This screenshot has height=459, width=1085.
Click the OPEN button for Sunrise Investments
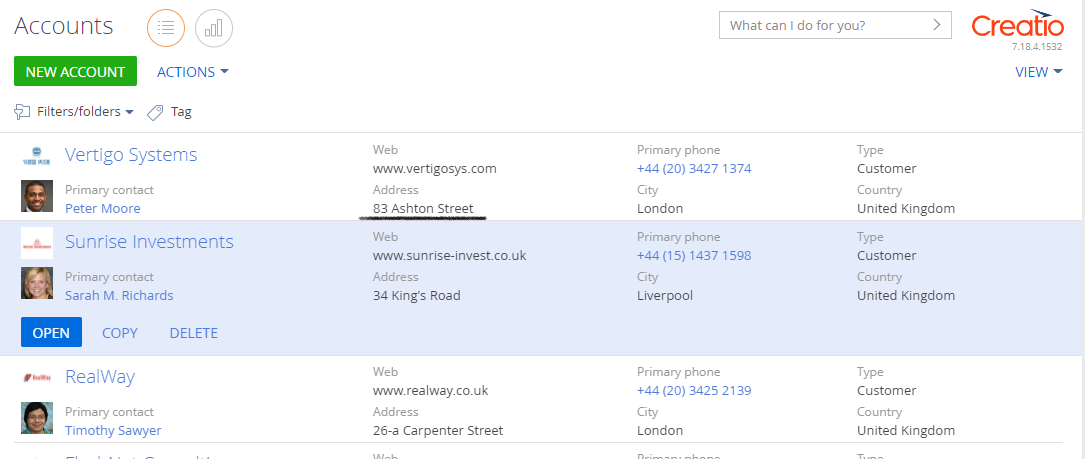tap(51, 332)
